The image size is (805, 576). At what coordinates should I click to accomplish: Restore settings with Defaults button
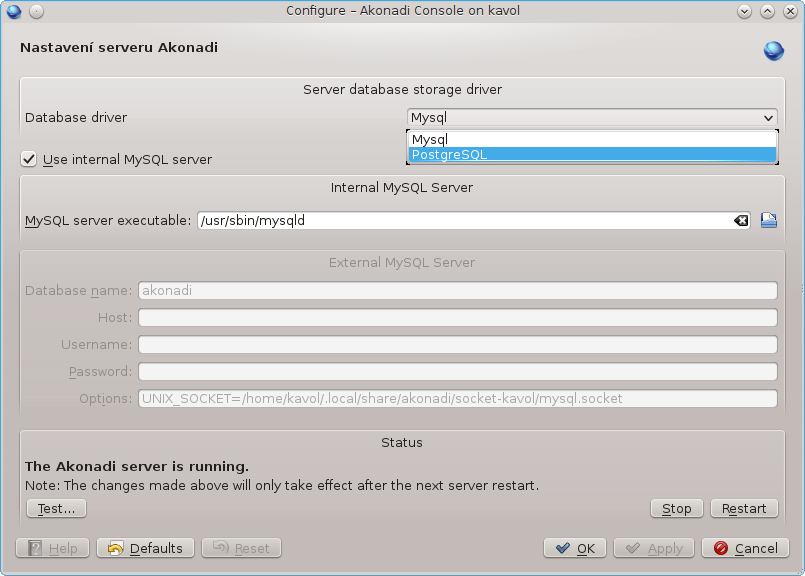(146, 548)
